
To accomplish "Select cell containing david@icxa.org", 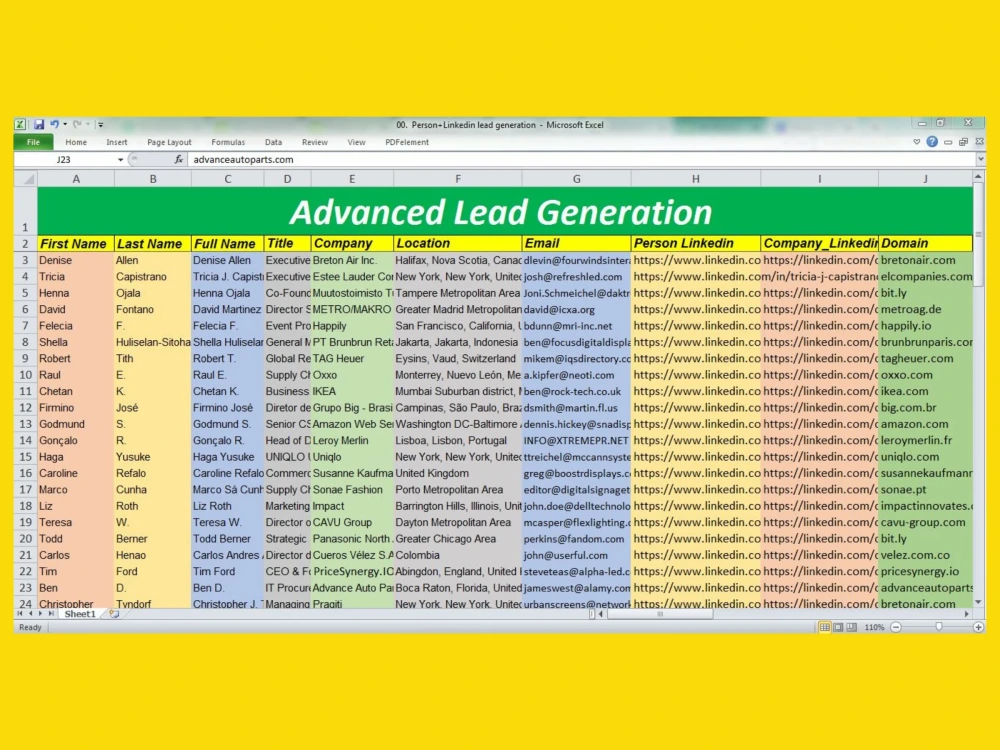I will 576,309.
